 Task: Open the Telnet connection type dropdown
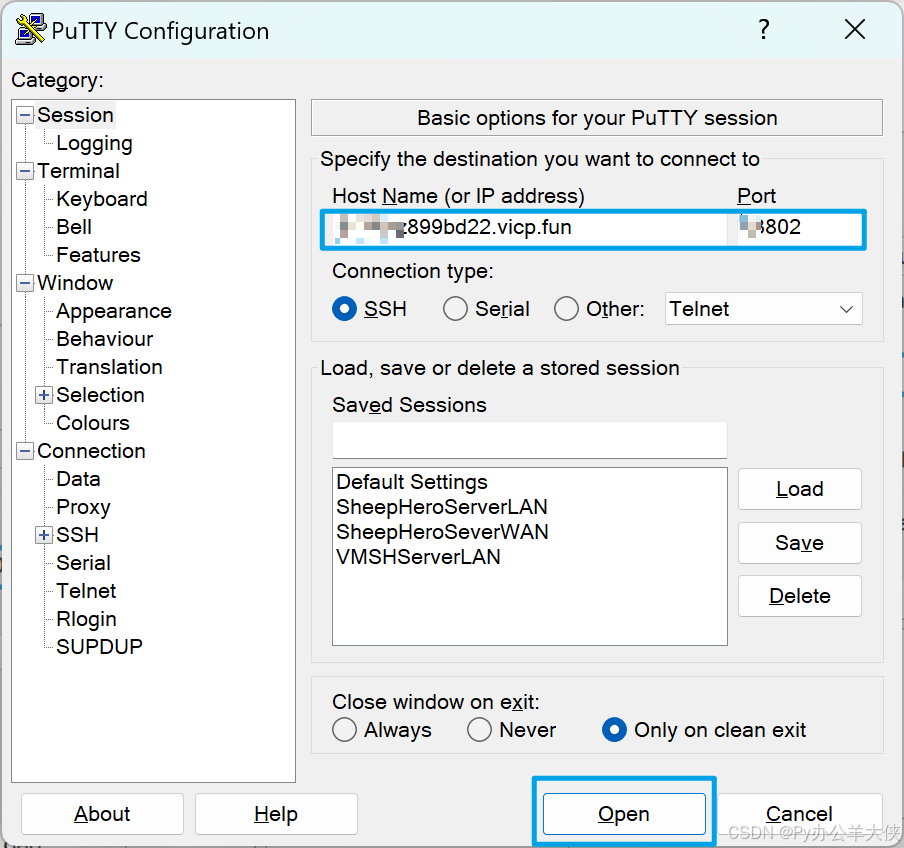pyautogui.click(x=763, y=309)
